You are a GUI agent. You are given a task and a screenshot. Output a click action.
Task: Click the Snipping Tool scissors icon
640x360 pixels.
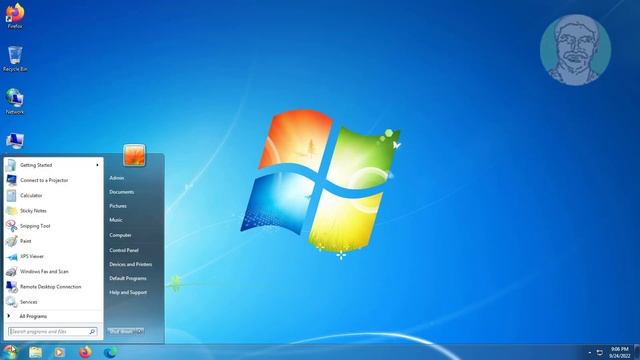tap(11, 226)
